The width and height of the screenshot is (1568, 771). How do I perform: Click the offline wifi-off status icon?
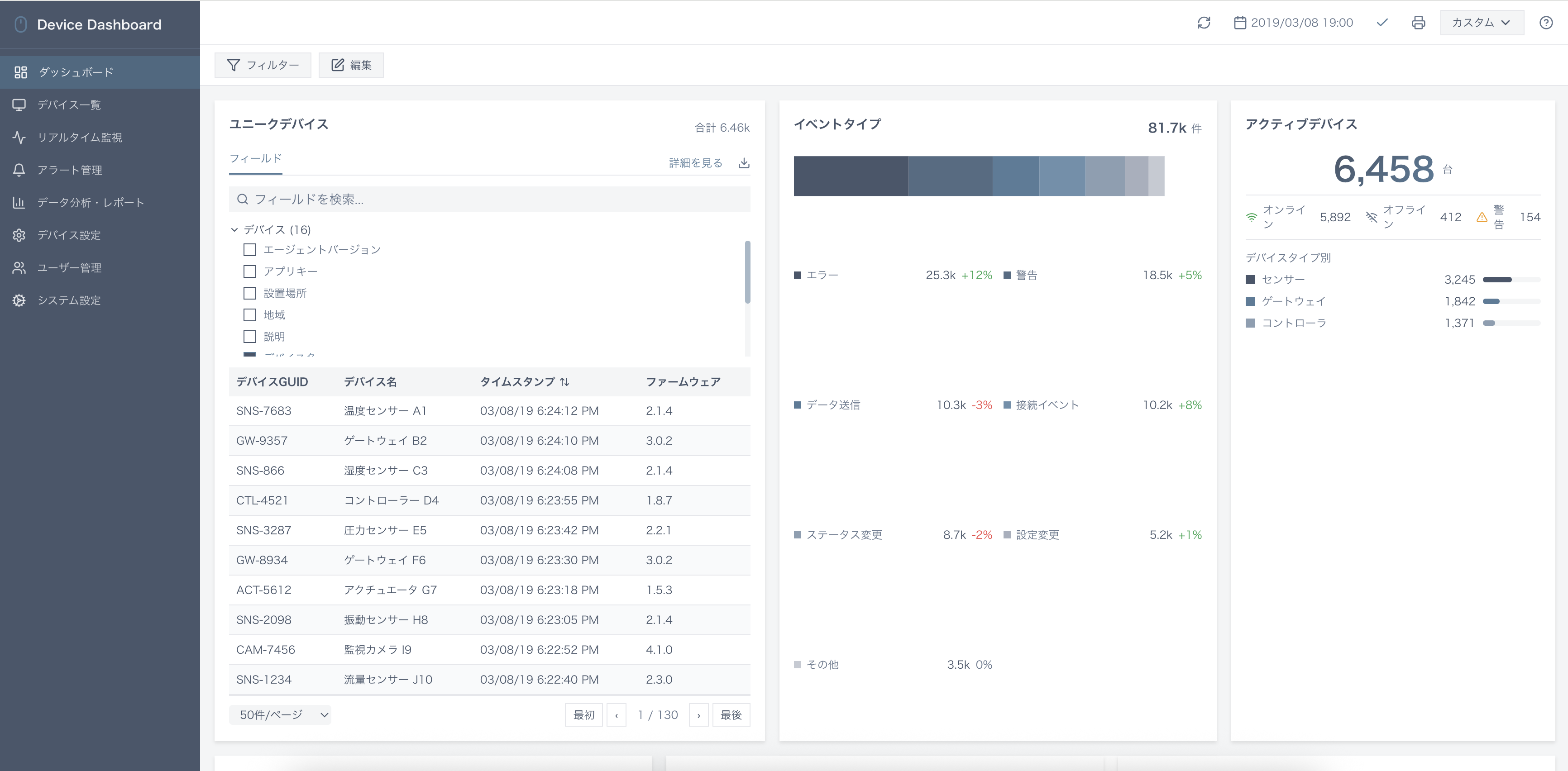point(1372,217)
